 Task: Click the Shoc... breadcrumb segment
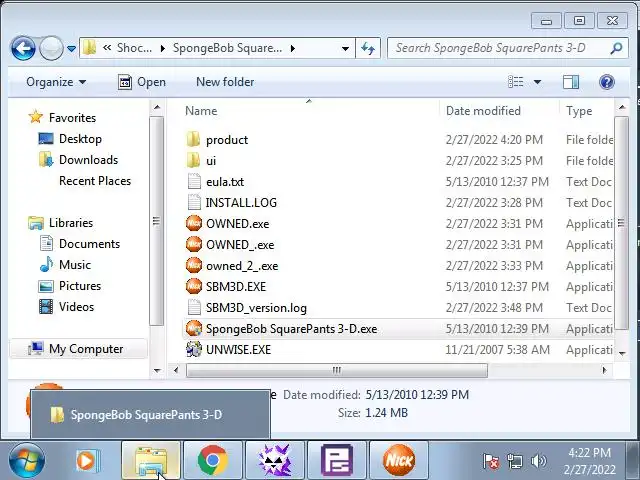click(134, 48)
